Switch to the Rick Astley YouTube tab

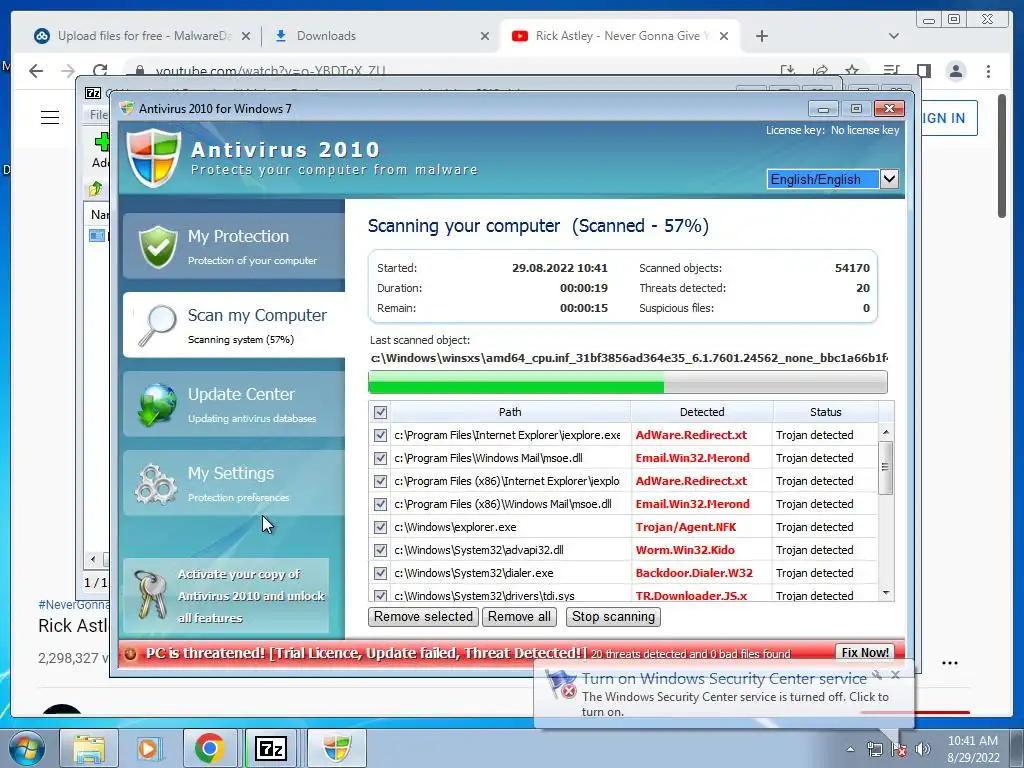[x=620, y=36]
